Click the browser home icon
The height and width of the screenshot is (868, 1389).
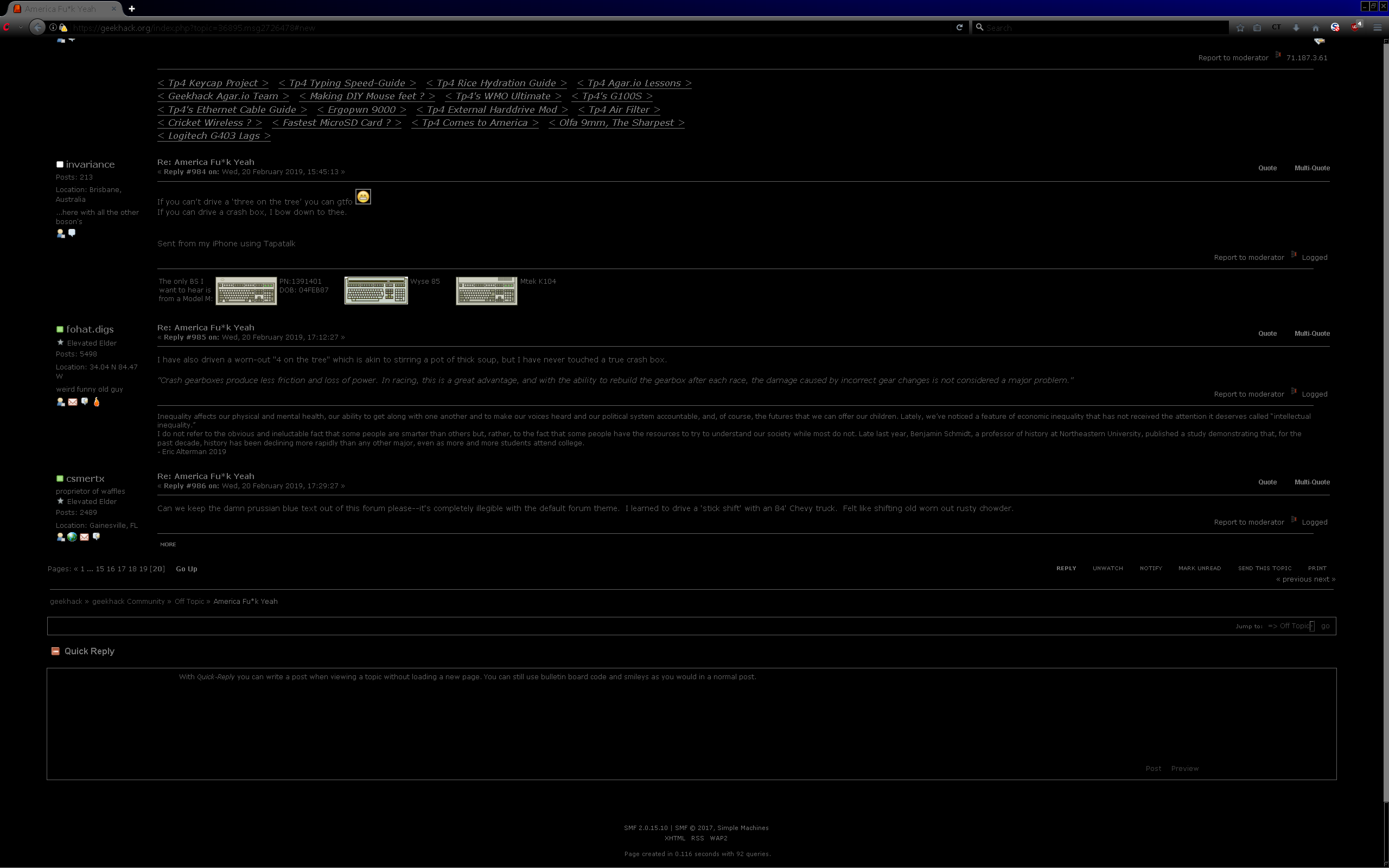(1316, 28)
